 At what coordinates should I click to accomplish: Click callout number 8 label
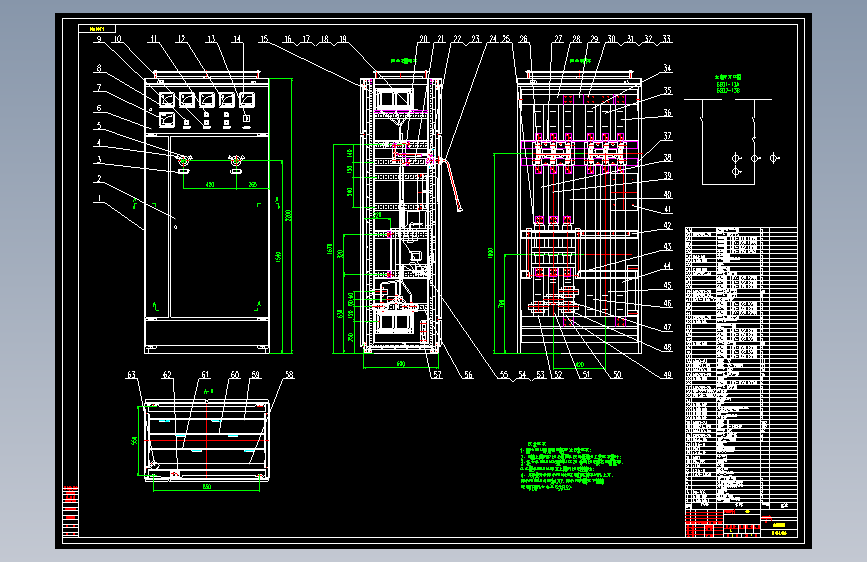[x=99, y=68]
